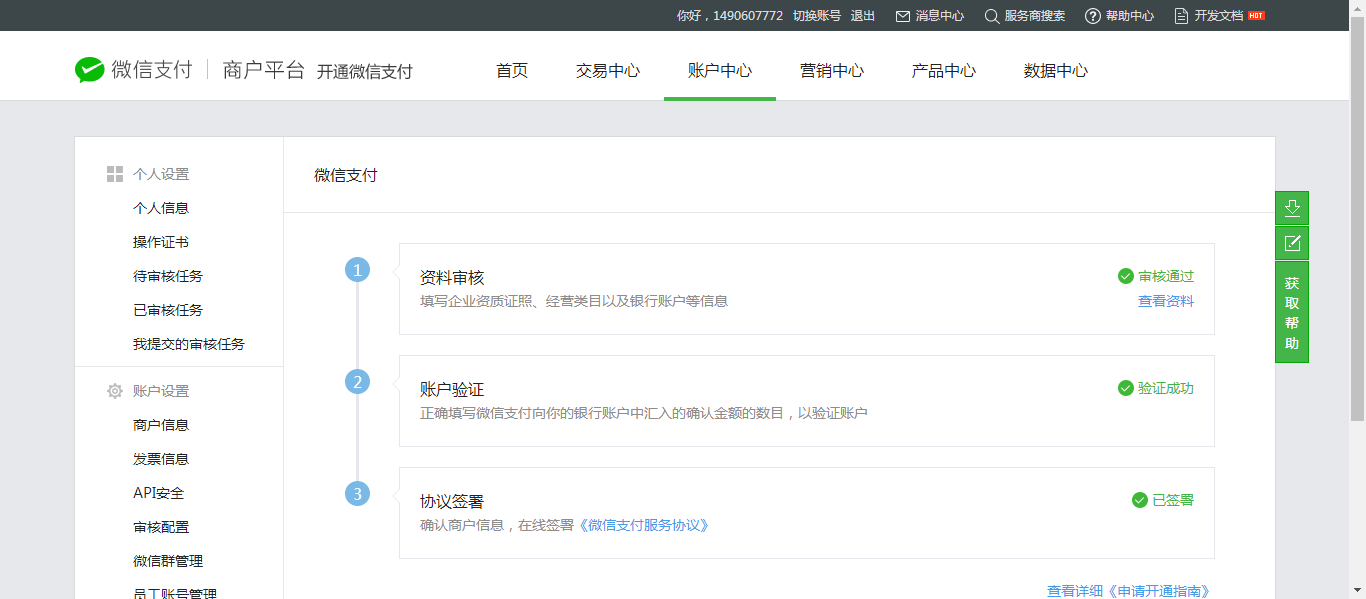Open 微信群管理 in the sidebar
The width and height of the screenshot is (1366, 599).
tap(168, 561)
